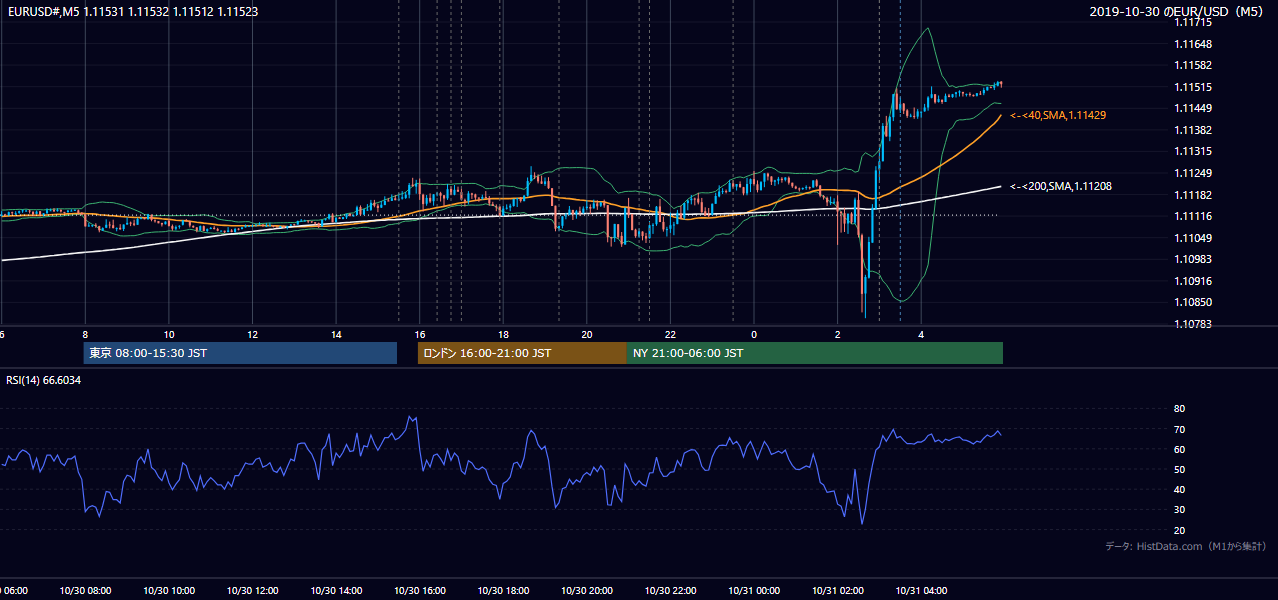The image size is (1278, 600).
Task: Click hour 8 tick on price chart axis
Action: pyautogui.click(x=85, y=334)
